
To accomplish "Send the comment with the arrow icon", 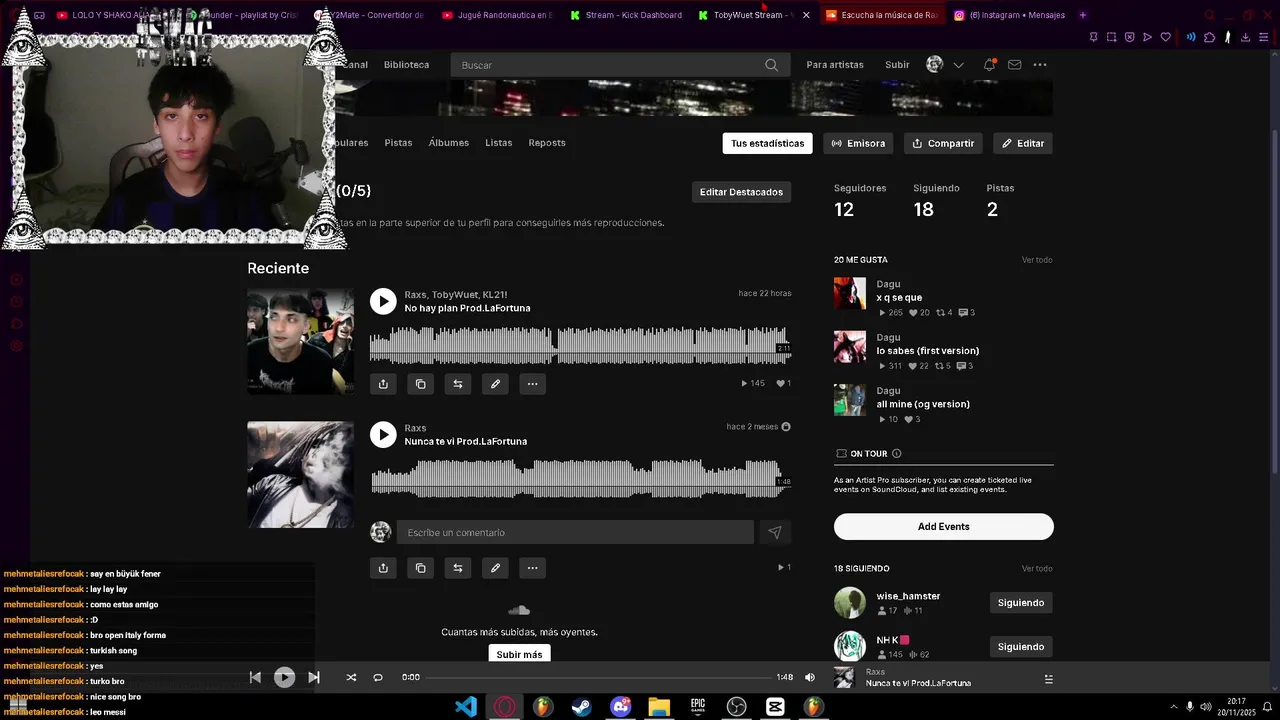I will point(775,533).
